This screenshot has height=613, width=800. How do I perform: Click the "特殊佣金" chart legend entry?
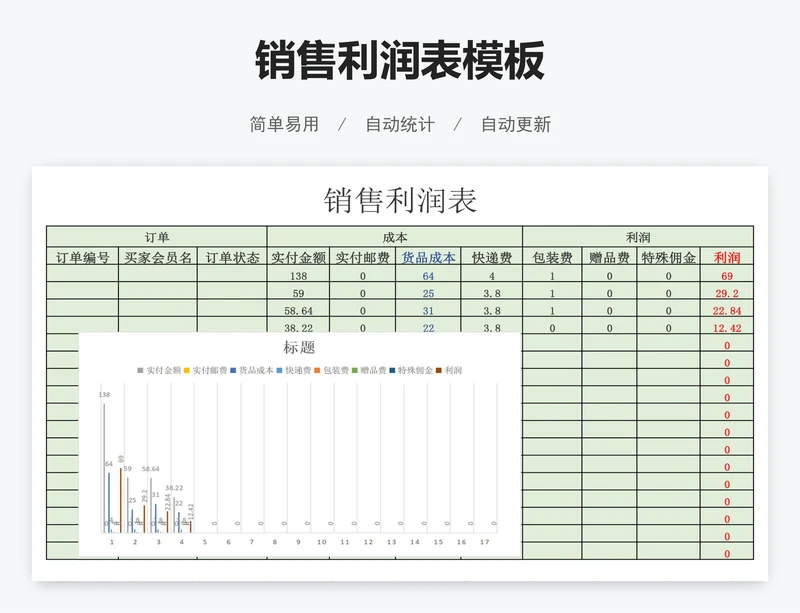[417, 370]
